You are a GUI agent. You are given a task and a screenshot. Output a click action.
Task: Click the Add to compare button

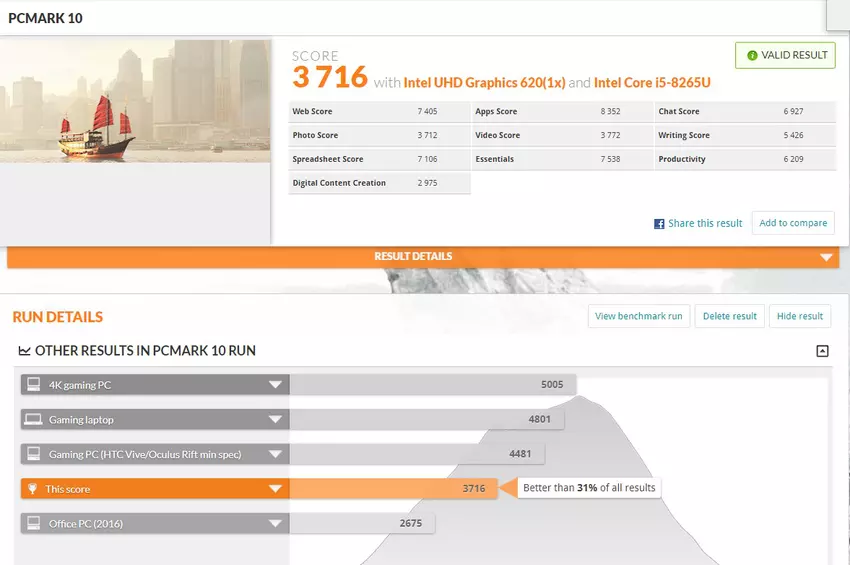[792, 223]
